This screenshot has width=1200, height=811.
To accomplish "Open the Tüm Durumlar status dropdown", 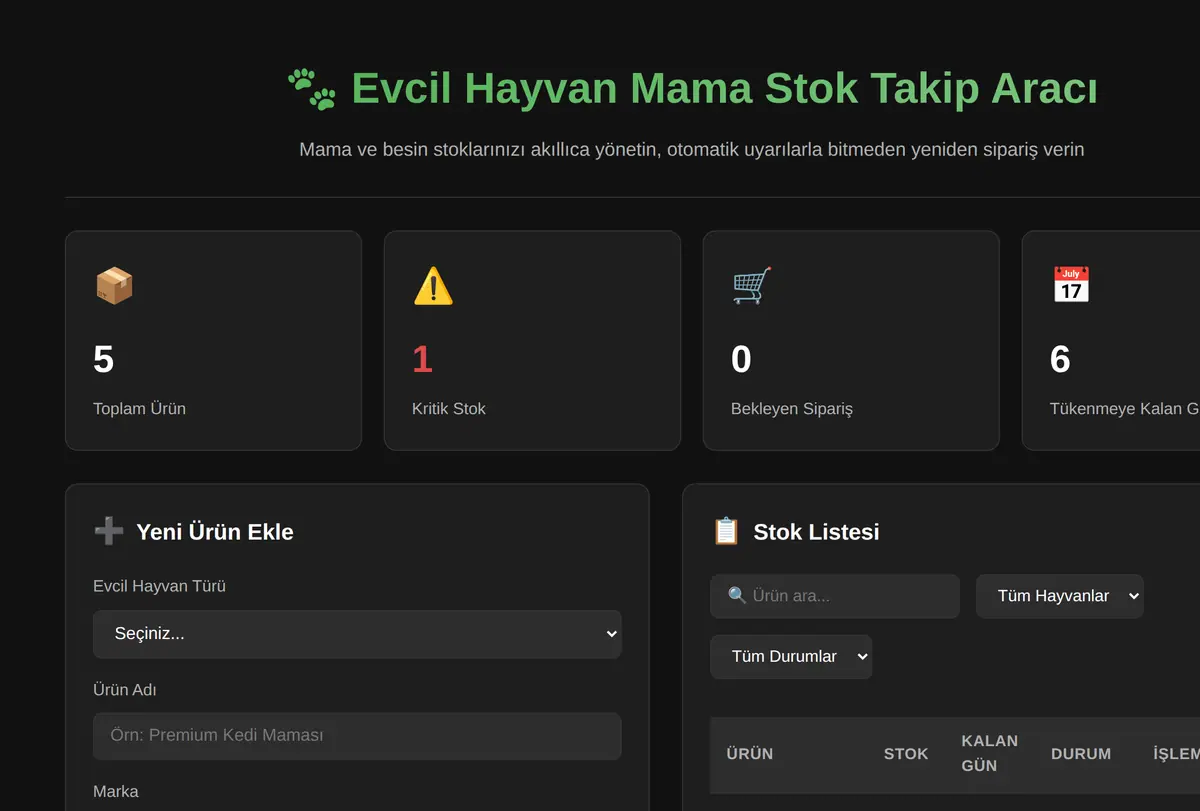I will coord(791,657).
